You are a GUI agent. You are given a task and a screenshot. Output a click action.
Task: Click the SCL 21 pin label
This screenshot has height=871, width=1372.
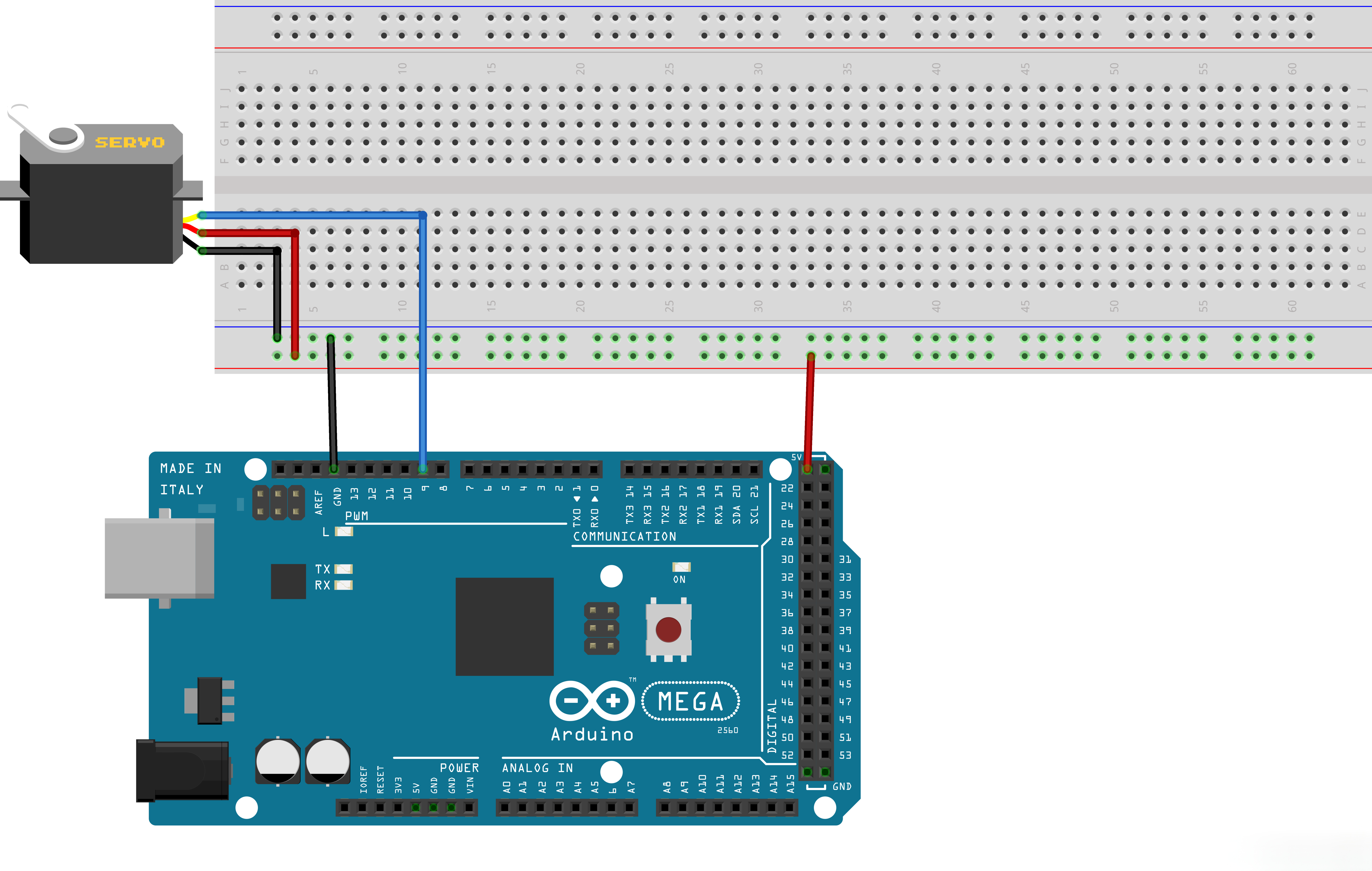(754, 505)
